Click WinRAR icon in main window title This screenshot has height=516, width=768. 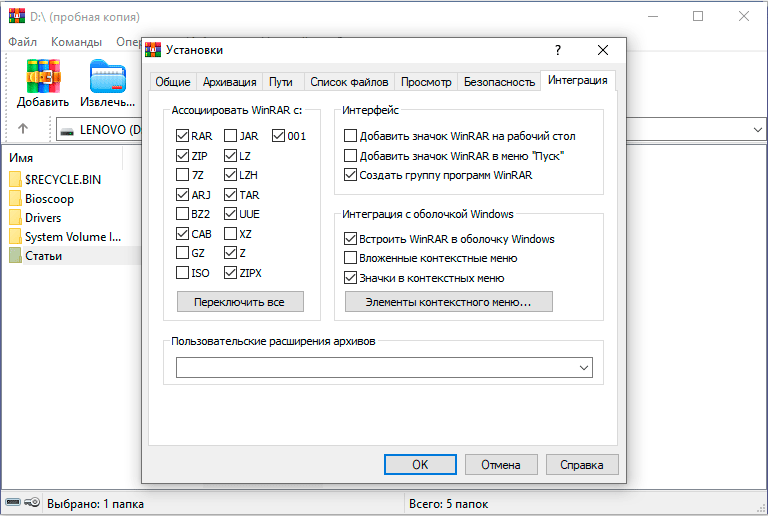click(x=17, y=16)
